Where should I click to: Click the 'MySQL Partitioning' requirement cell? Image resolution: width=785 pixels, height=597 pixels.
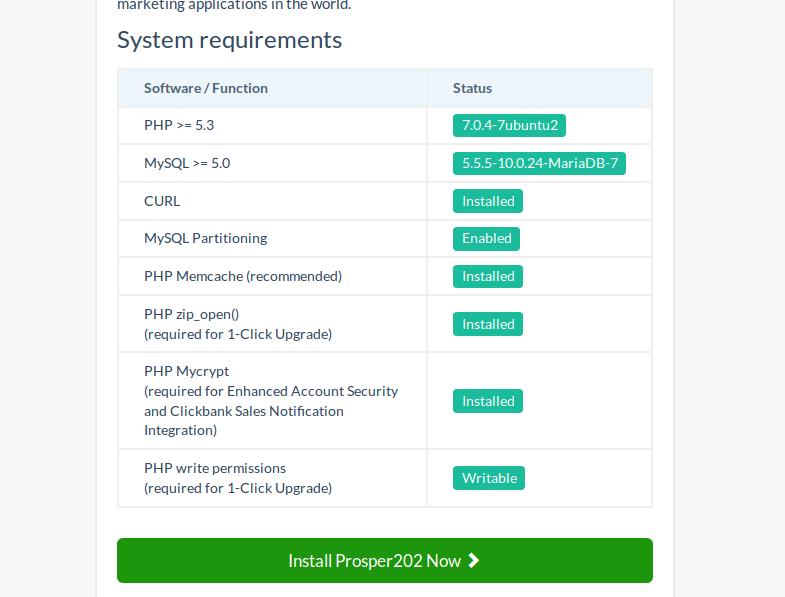coord(272,238)
